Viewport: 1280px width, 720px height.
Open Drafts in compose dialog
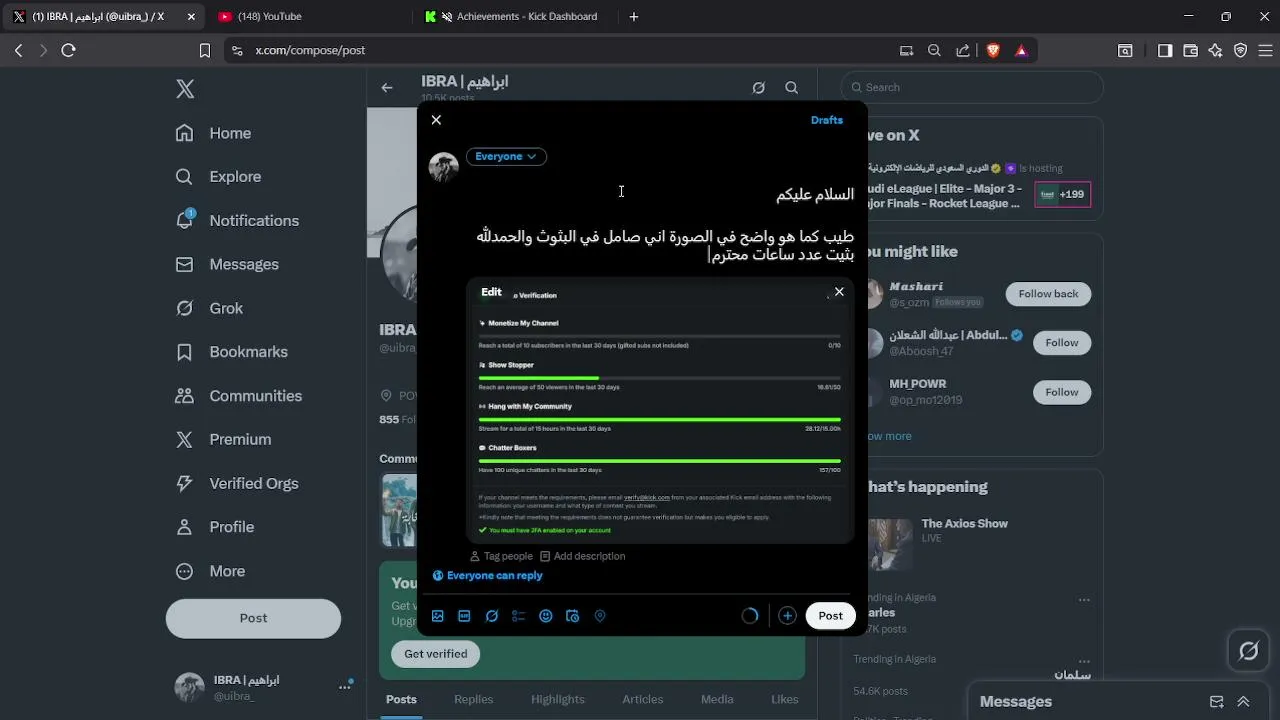[x=827, y=120]
